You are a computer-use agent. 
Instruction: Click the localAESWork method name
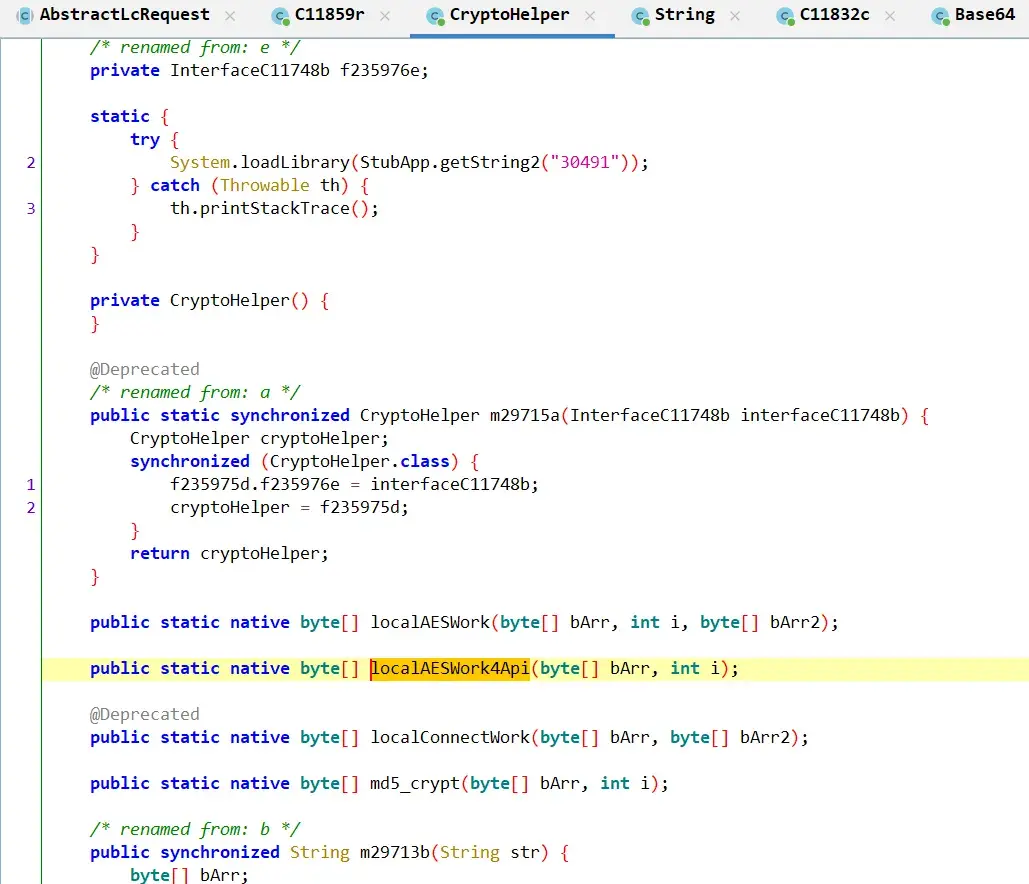pos(430,622)
